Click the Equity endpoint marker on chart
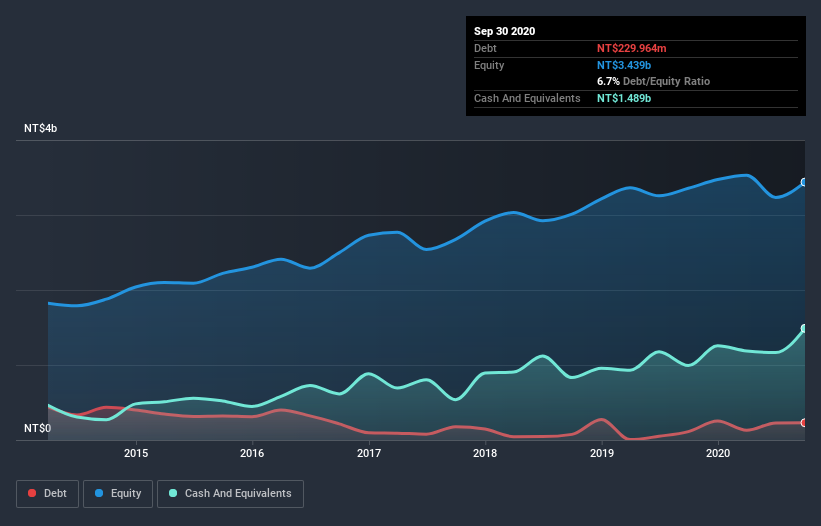 (804, 182)
